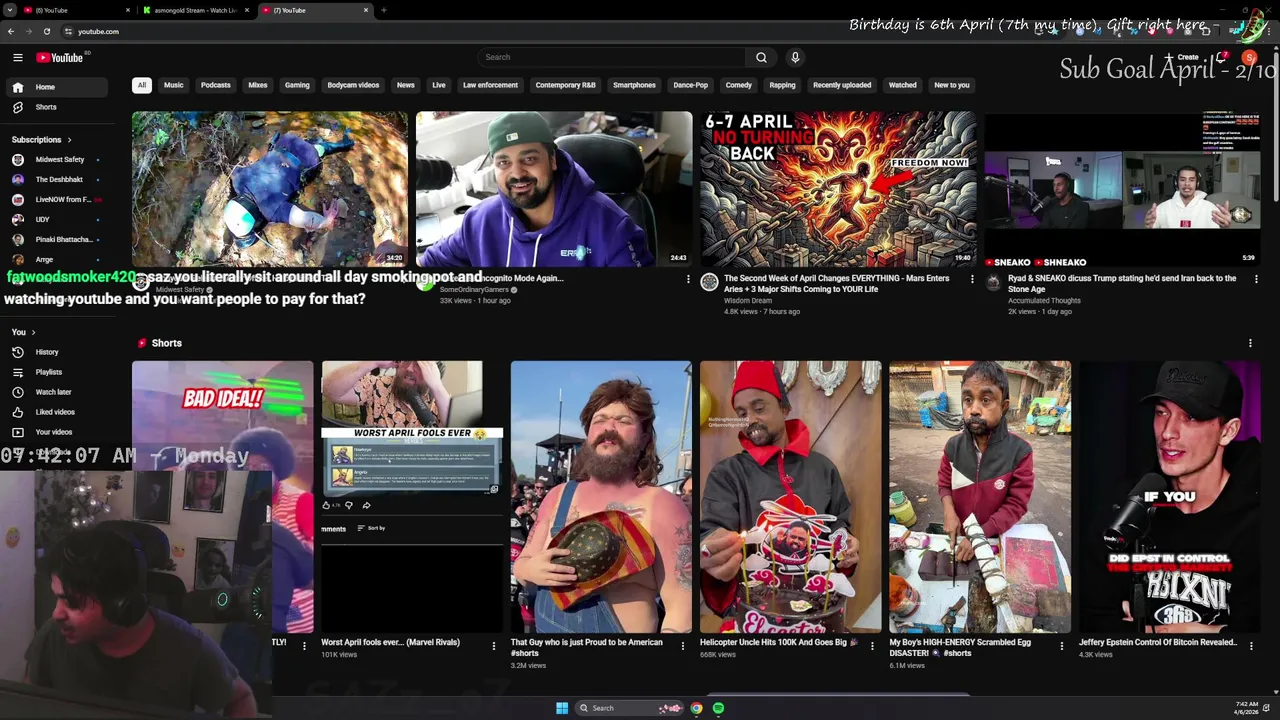Select the Comedy filter chip
1280x720 pixels.
click(x=739, y=85)
